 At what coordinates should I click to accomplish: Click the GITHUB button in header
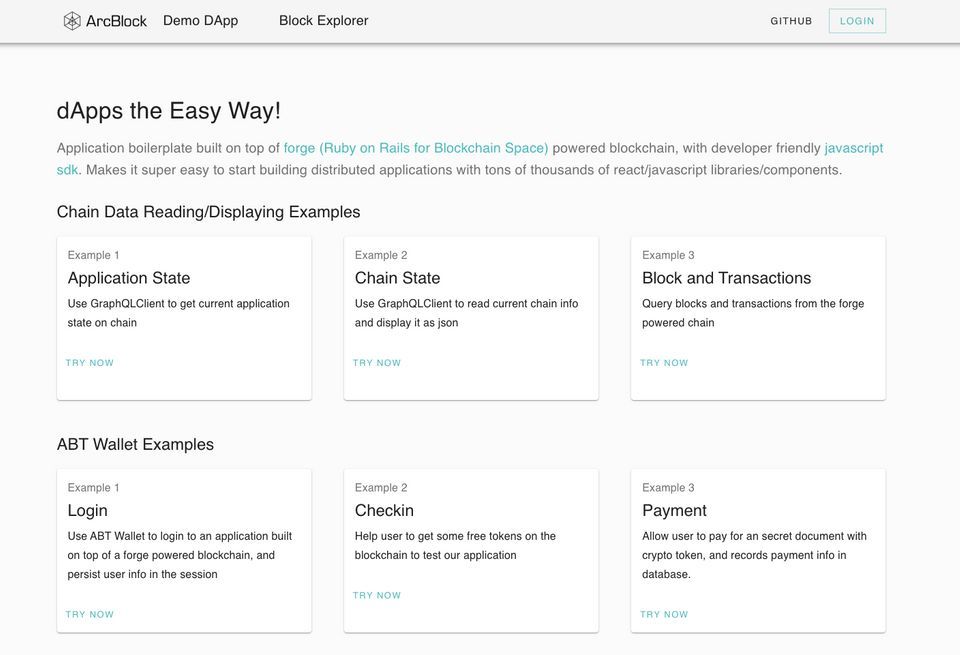pos(791,21)
